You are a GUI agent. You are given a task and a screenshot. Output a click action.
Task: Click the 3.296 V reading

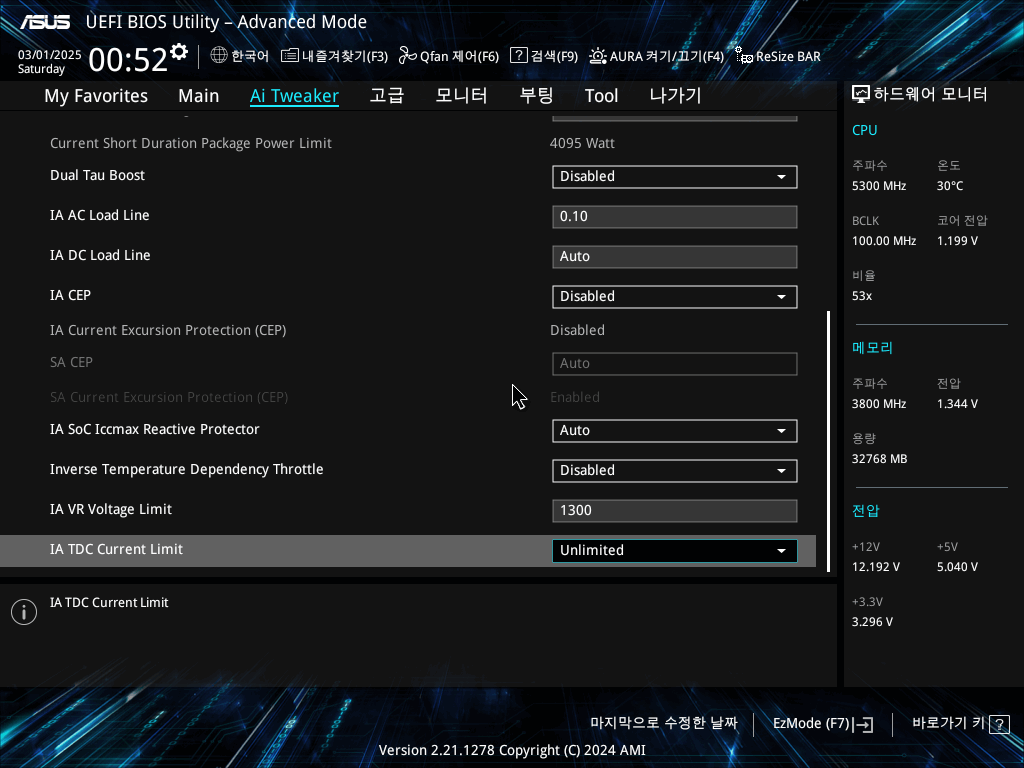click(x=872, y=622)
